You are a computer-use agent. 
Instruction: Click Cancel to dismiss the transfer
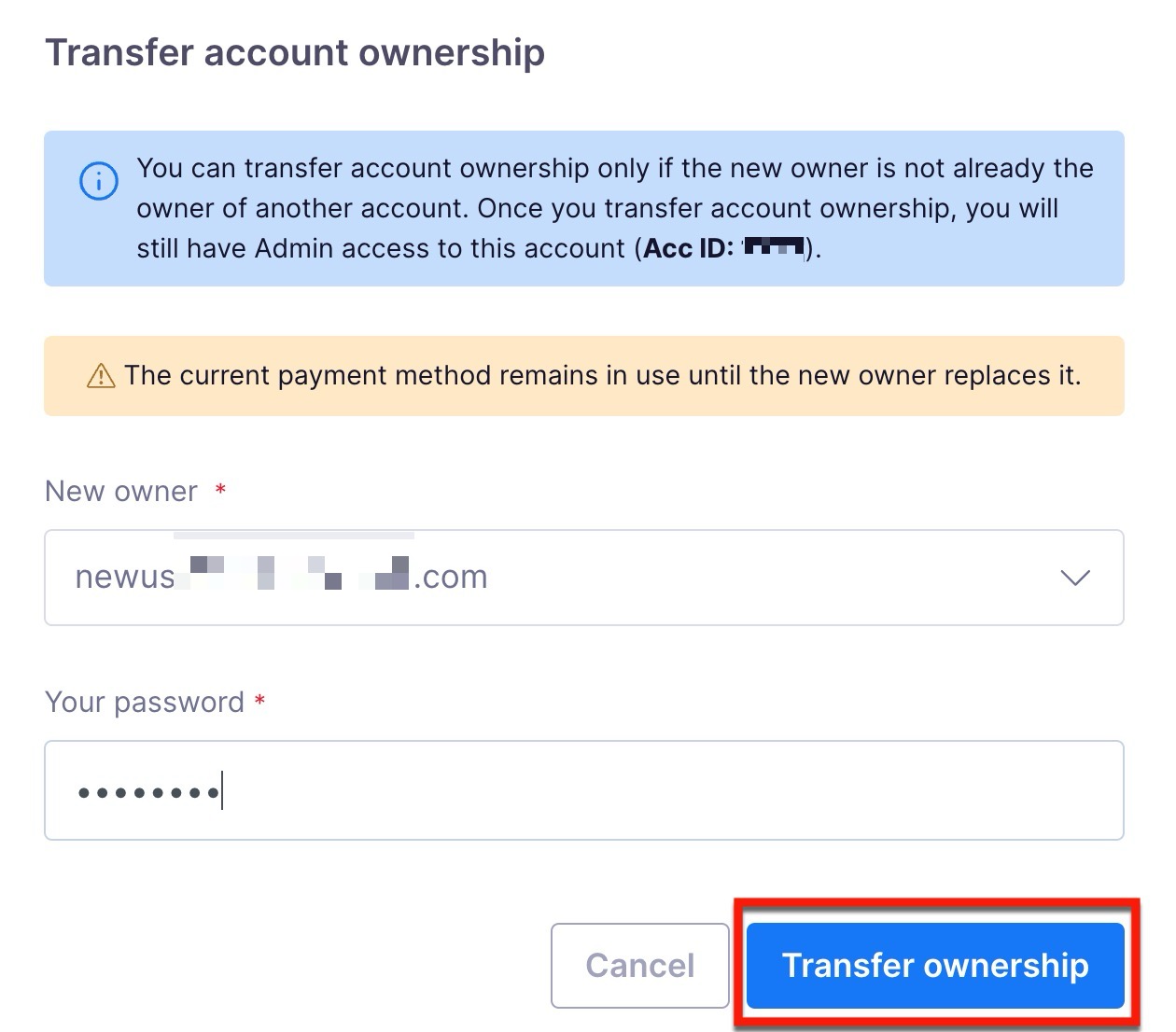coord(639,966)
